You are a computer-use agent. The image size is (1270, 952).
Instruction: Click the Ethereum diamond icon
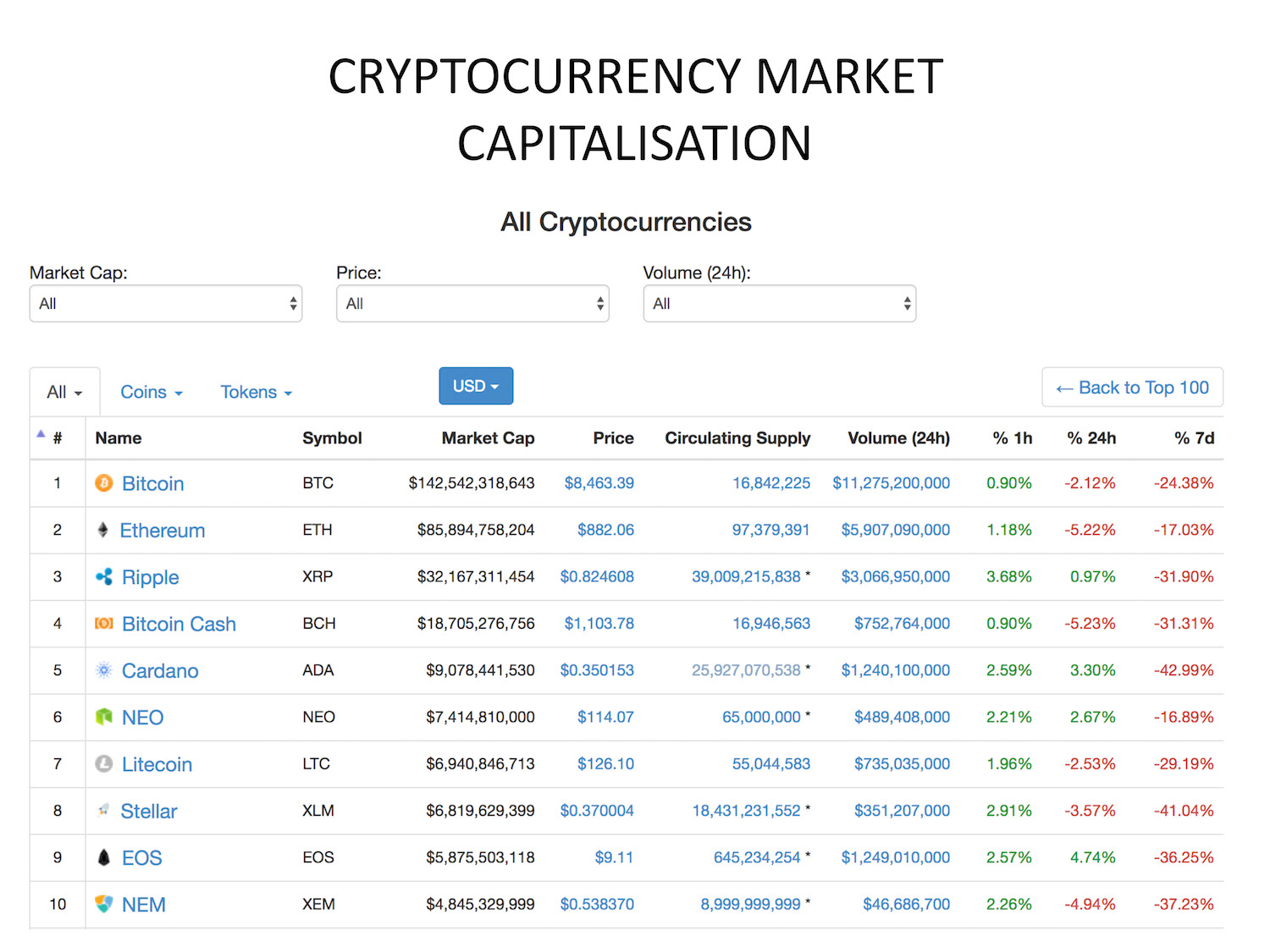coord(103,530)
